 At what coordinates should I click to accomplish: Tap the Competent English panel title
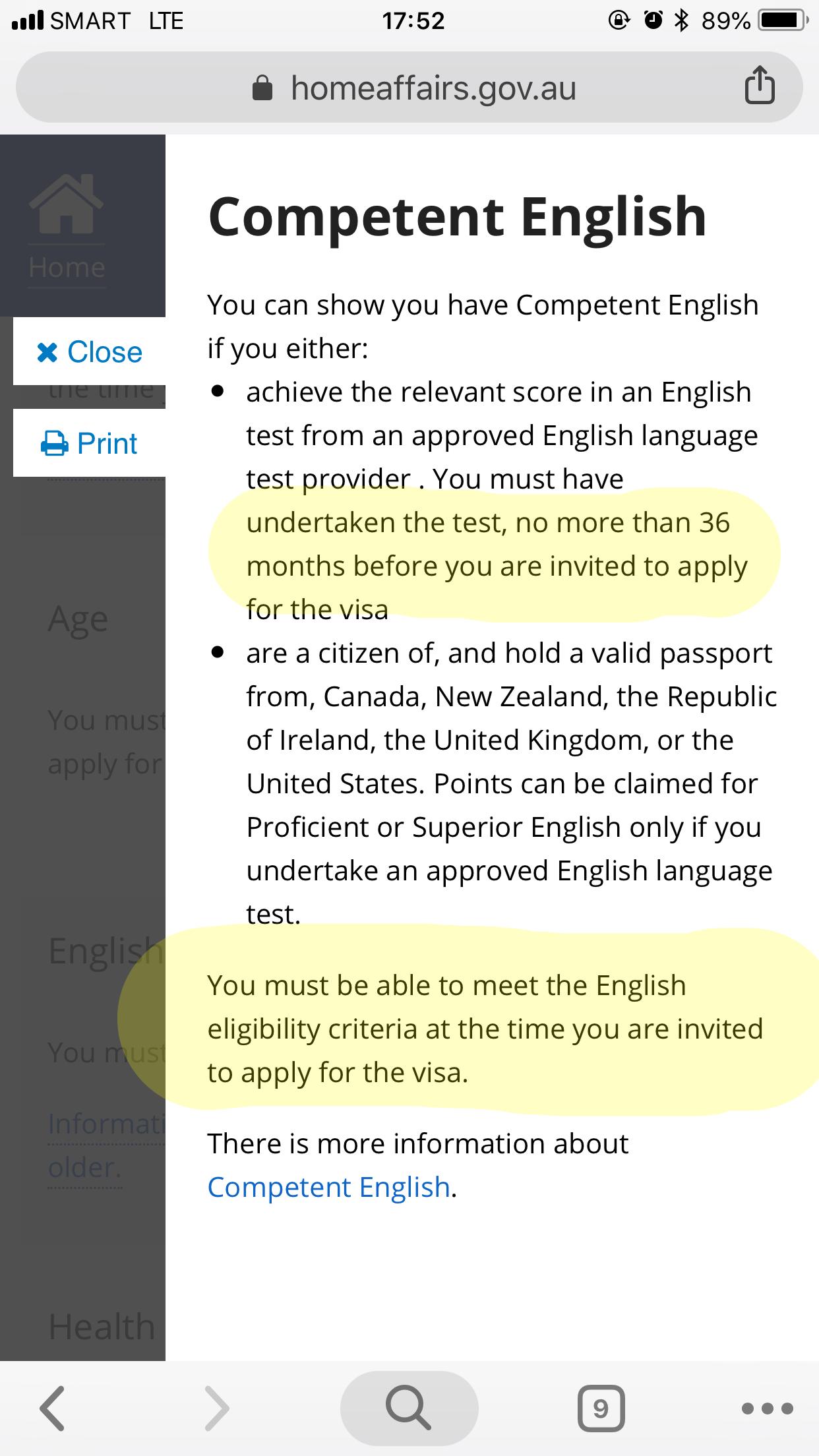coord(457,217)
